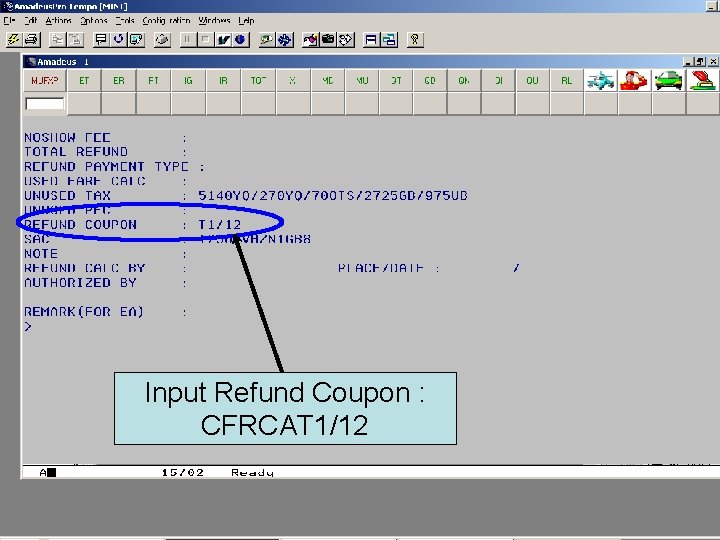Click the grayed-out paste icon

pyautogui.click(x=75, y=39)
